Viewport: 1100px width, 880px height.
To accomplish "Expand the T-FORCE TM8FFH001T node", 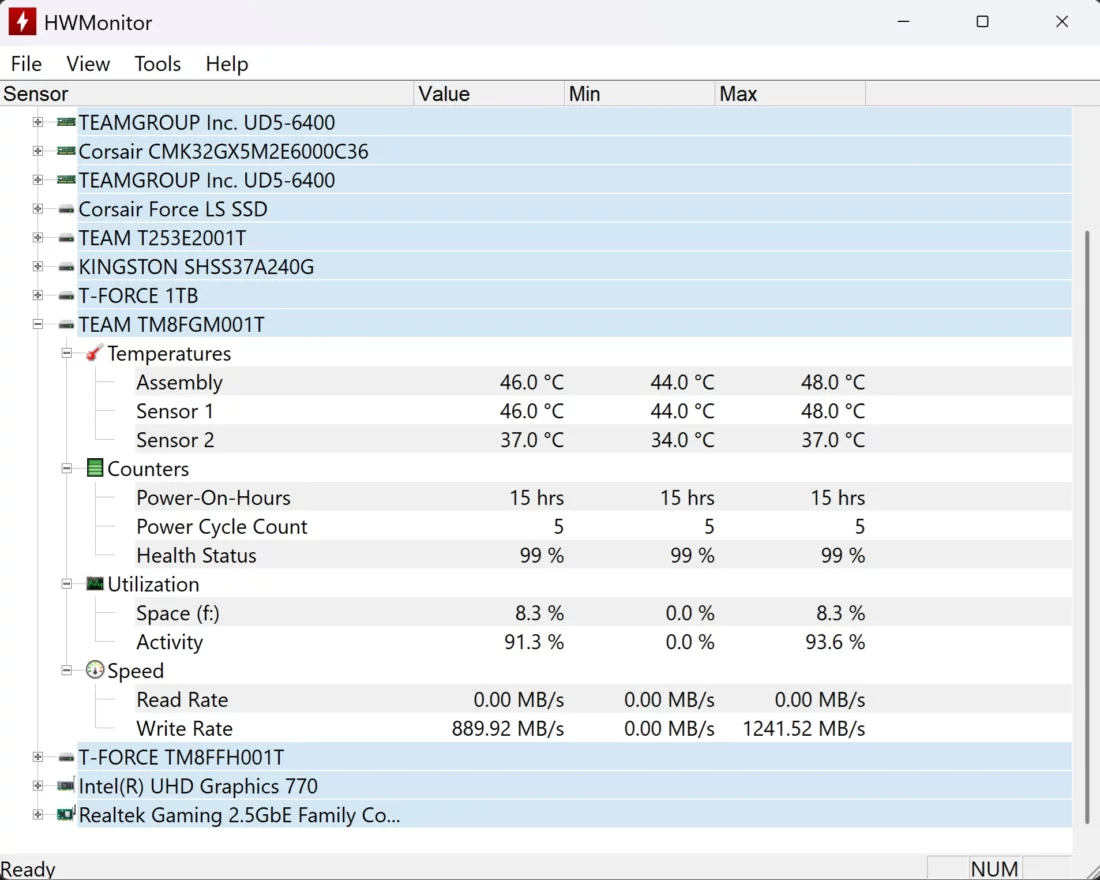I will tap(38, 757).
